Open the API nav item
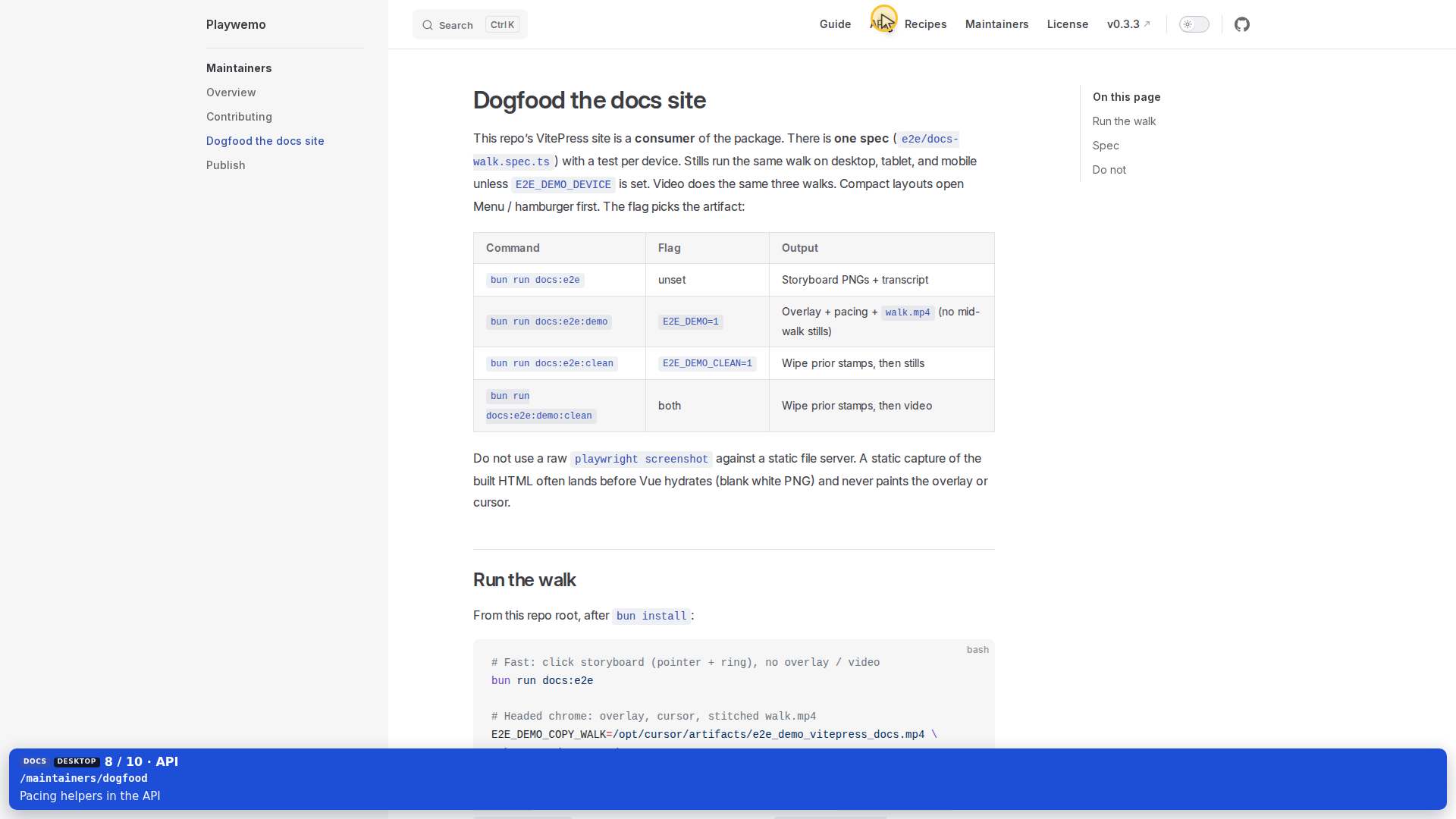This screenshot has height=819, width=1456. tap(878, 24)
